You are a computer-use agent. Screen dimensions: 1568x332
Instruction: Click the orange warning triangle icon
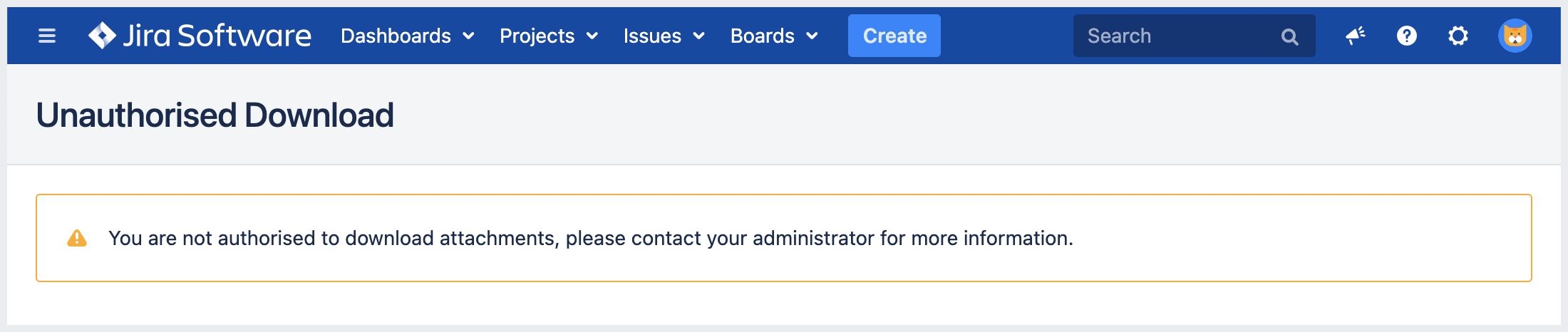click(x=77, y=238)
